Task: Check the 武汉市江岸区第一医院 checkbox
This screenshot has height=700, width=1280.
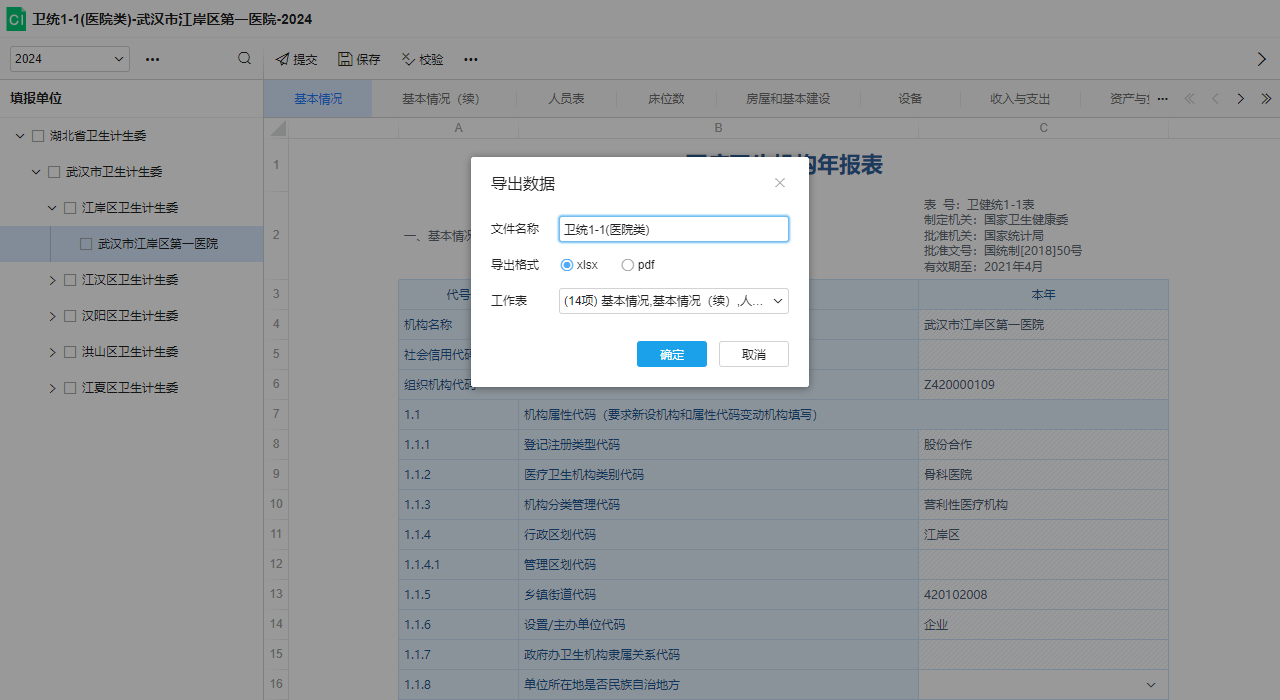Action: (84, 243)
